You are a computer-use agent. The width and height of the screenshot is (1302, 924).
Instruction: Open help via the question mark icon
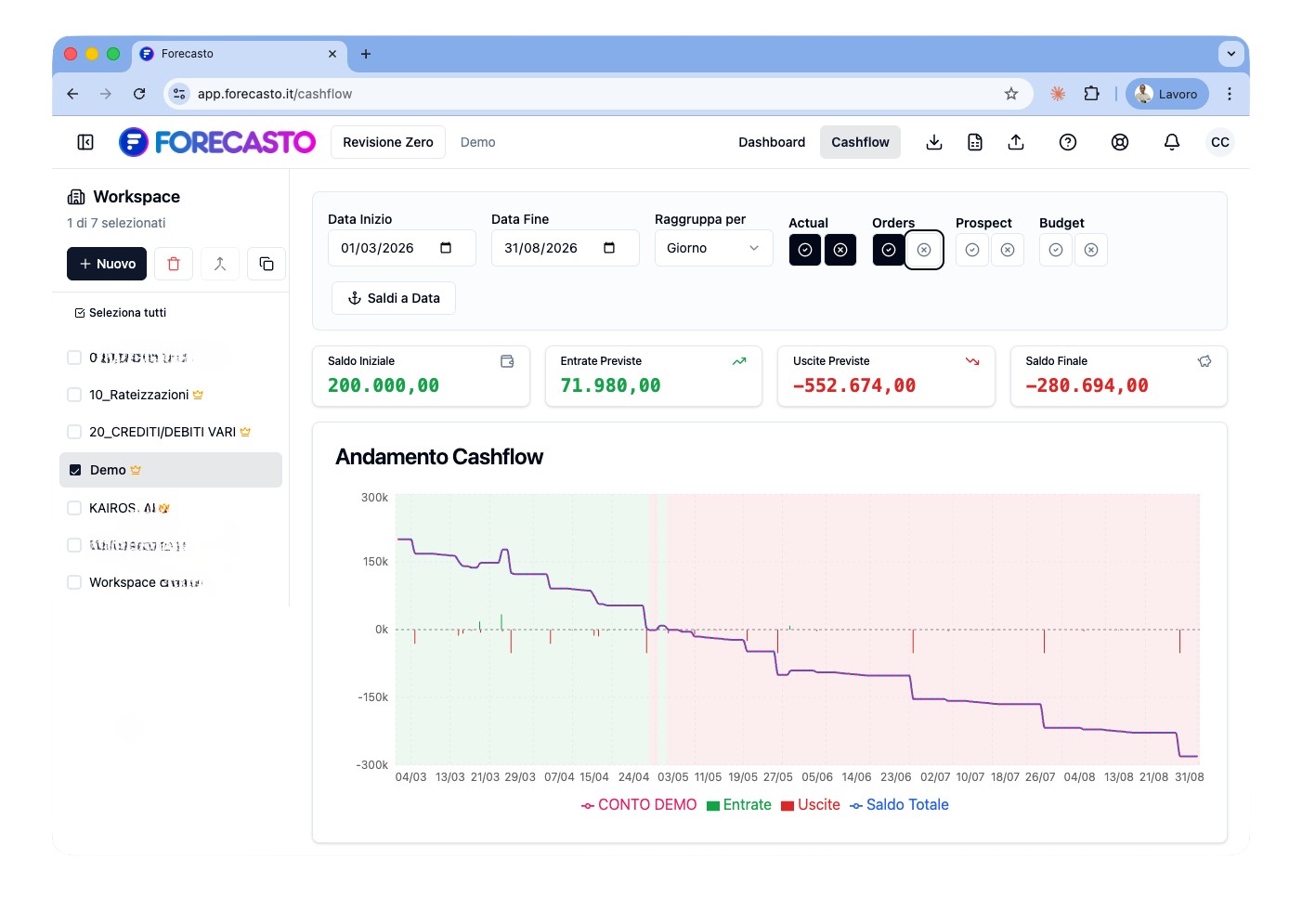(1068, 142)
